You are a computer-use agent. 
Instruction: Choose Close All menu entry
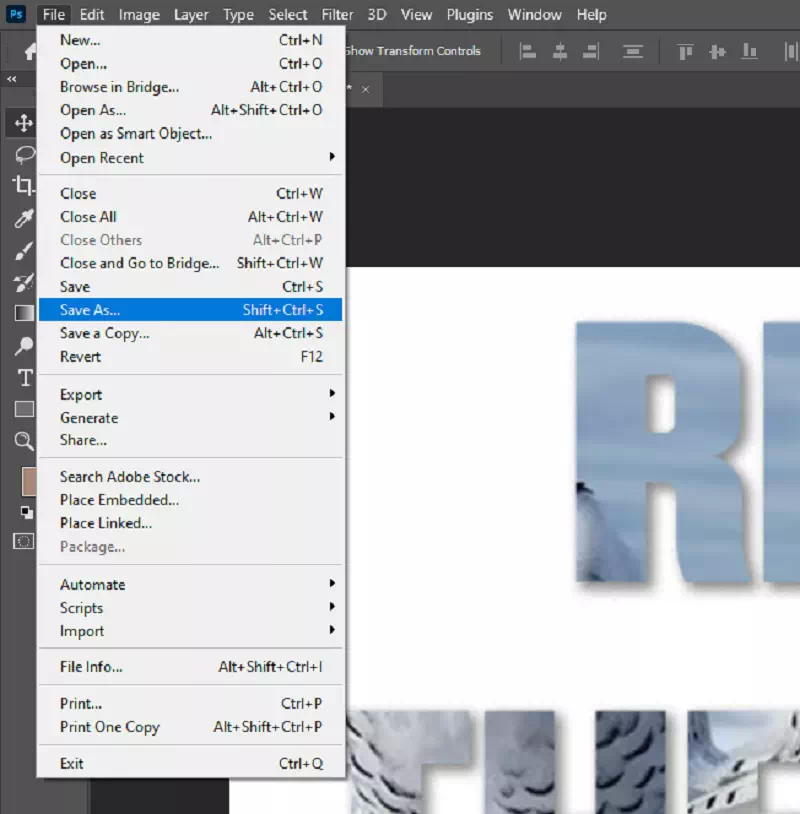click(x=191, y=216)
